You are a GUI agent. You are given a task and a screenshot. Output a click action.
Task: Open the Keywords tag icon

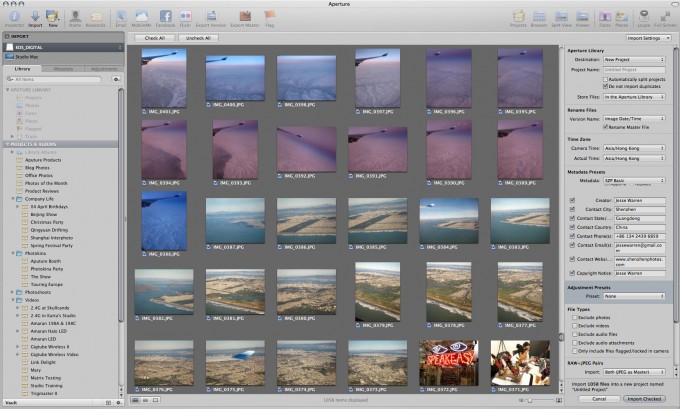(x=95, y=17)
